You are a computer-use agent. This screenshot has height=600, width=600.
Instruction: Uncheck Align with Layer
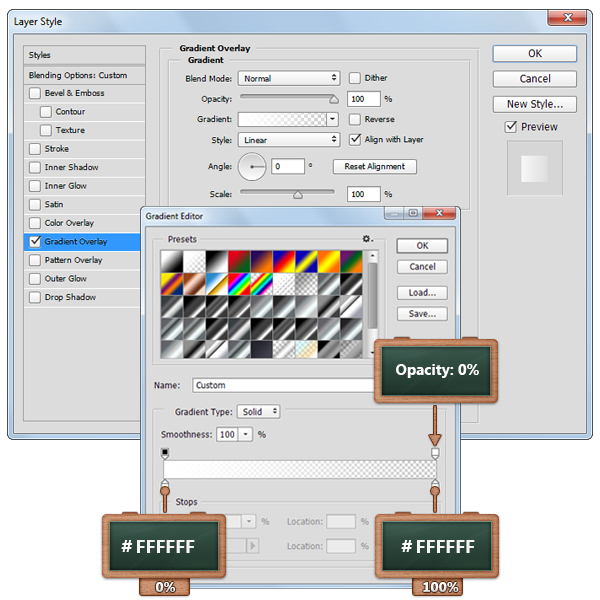click(355, 140)
